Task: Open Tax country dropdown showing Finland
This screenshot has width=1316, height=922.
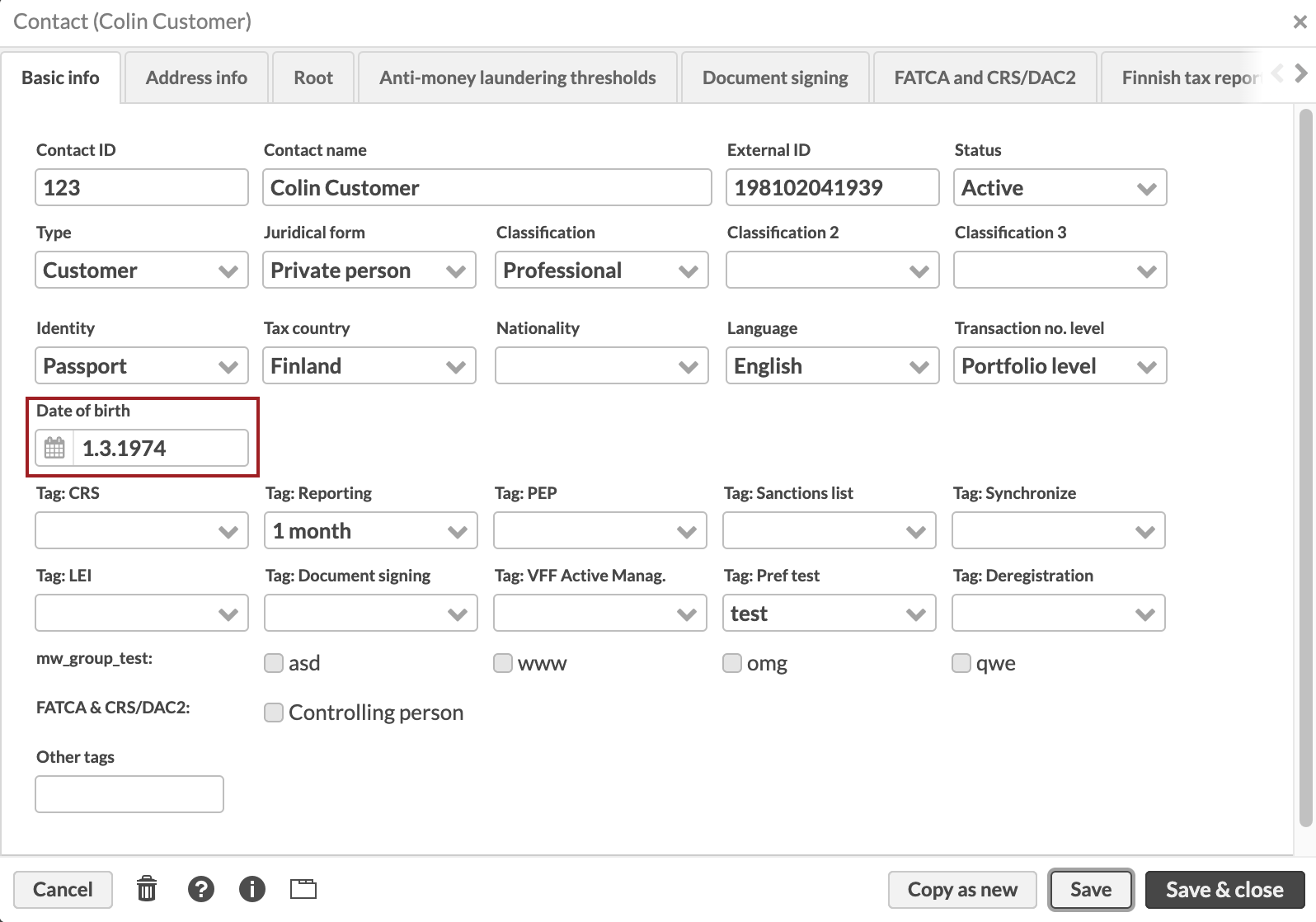Action: [x=369, y=365]
